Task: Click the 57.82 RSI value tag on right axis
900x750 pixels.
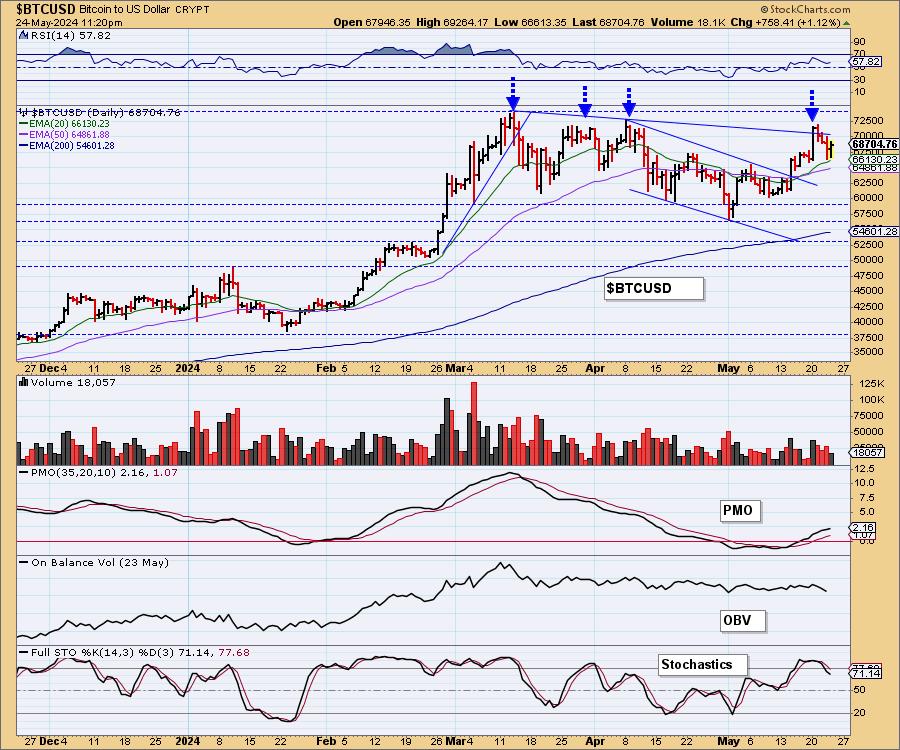Action: 867,61
